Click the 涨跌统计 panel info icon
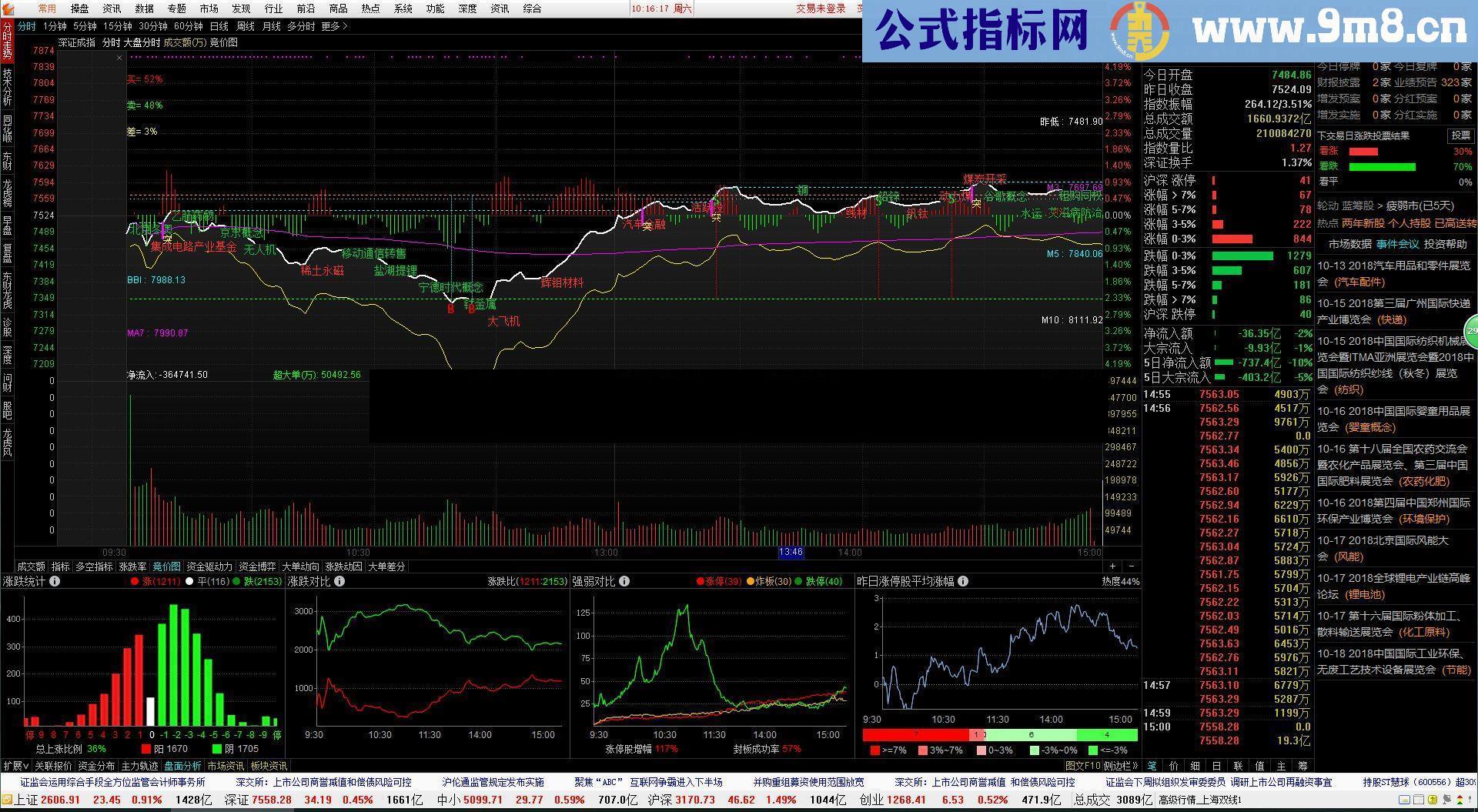1478x812 pixels. [55, 581]
